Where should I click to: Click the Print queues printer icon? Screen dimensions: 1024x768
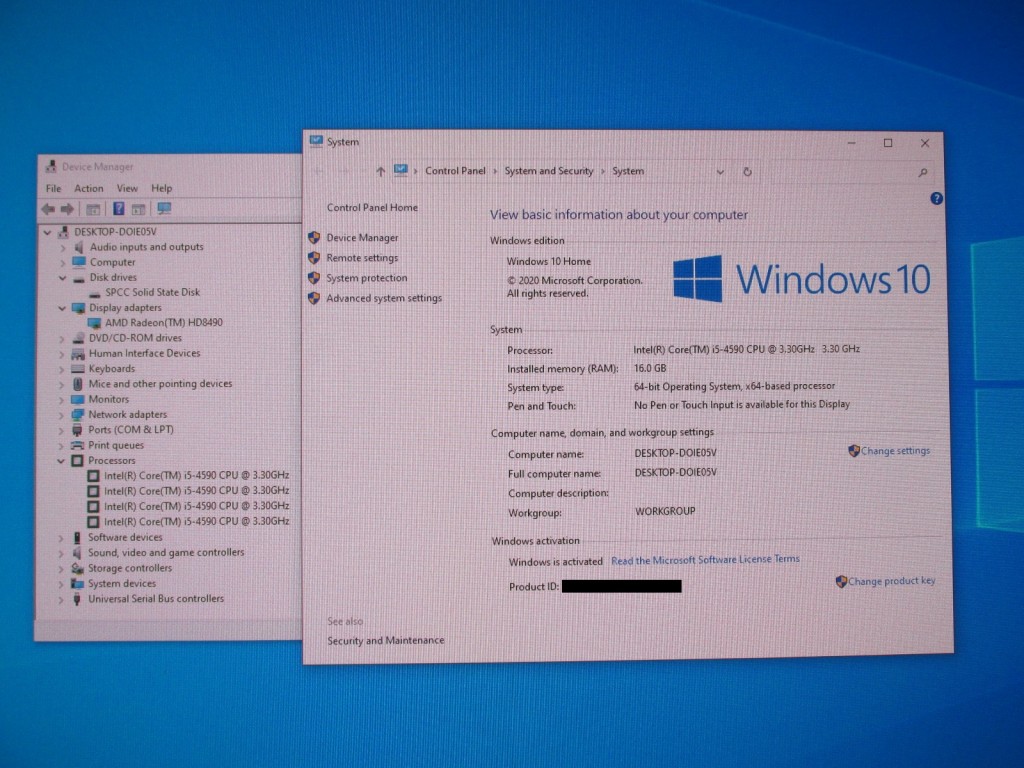[77, 445]
